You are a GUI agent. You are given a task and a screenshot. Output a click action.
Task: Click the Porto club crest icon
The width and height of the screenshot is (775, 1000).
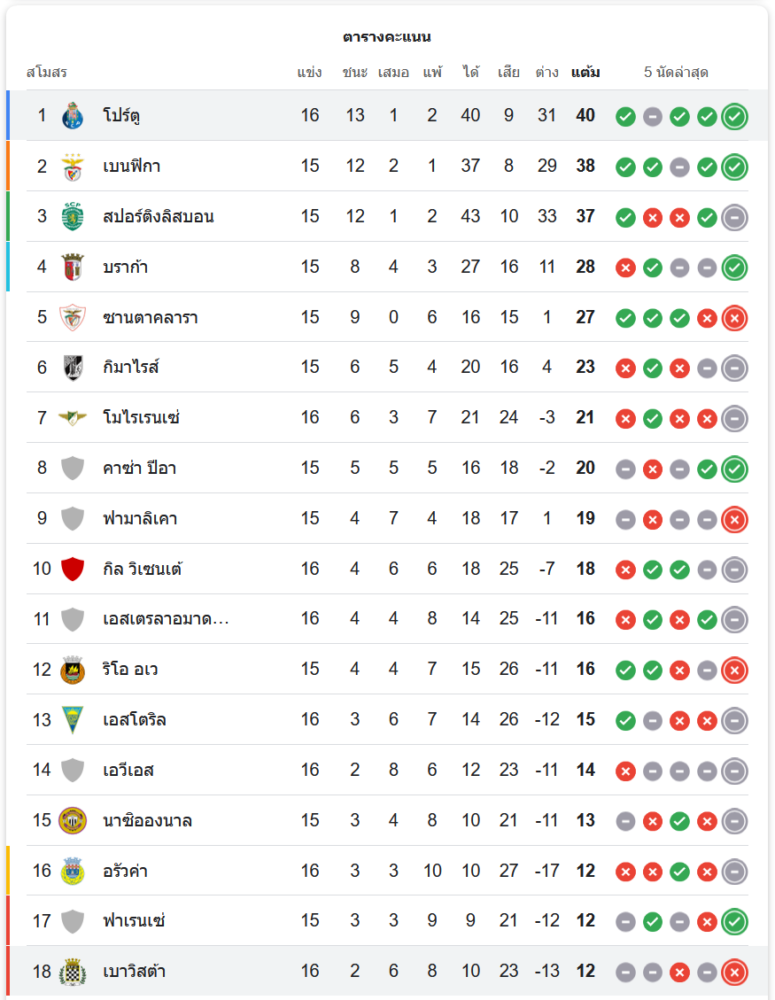(x=72, y=116)
